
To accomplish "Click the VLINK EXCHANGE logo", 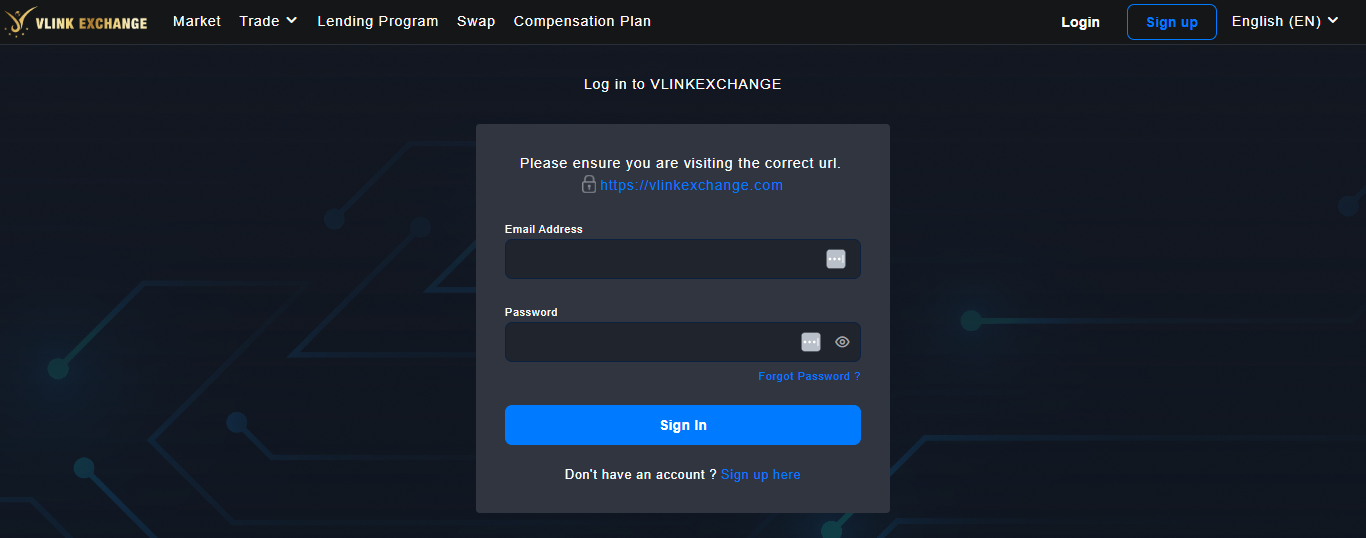I will click(x=76, y=22).
